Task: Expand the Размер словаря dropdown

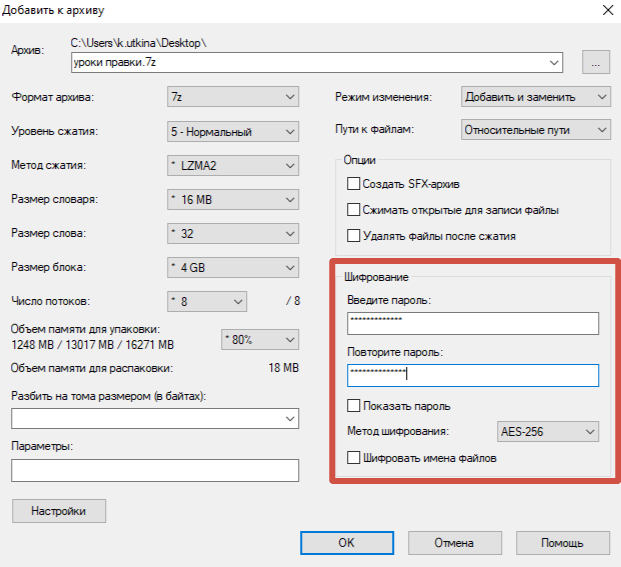Action: pos(233,200)
